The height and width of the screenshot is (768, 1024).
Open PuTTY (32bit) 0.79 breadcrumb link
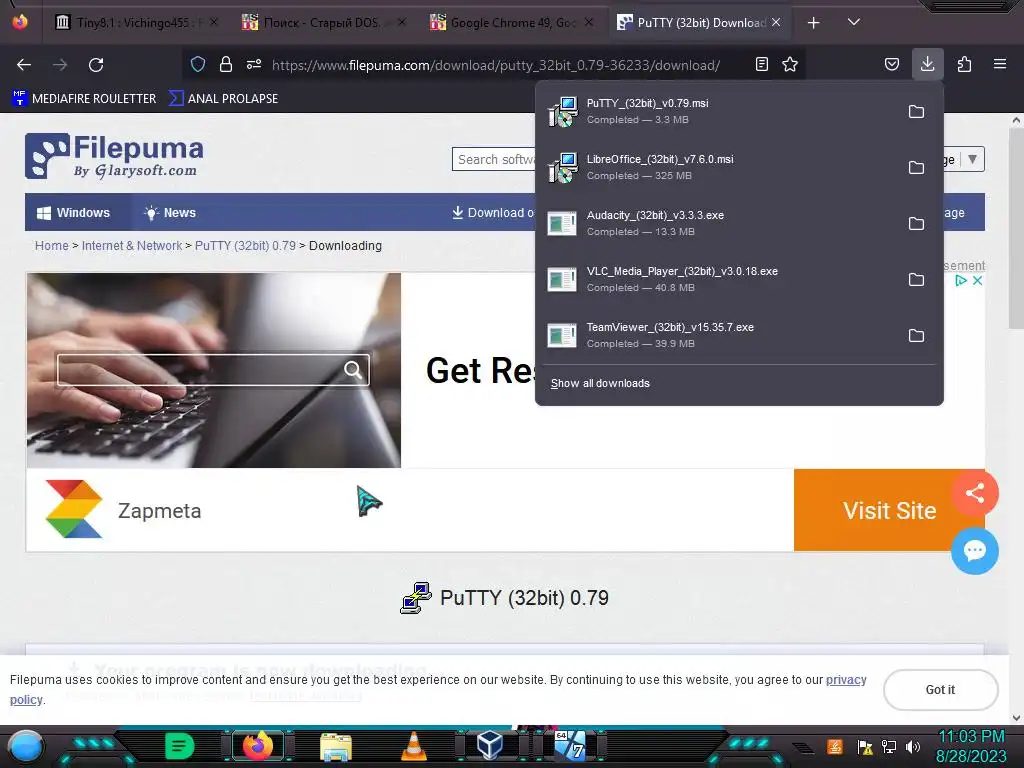[x=246, y=246]
